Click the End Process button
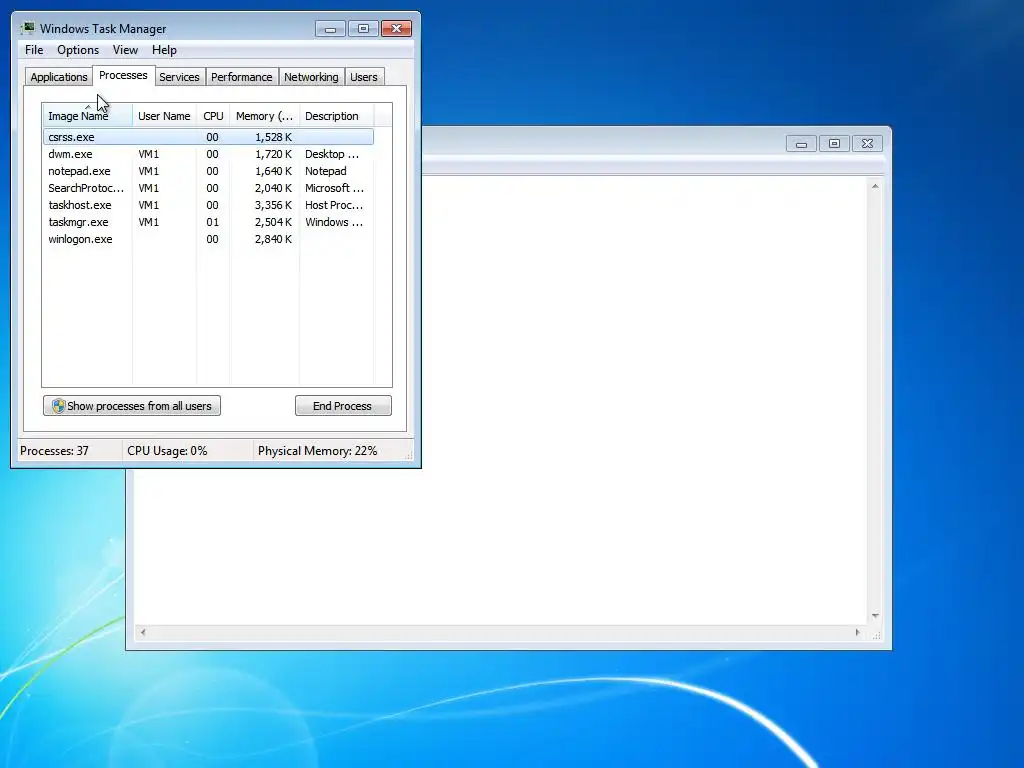Viewport: 1024px width, 768px height. click(x=343, y=406)
